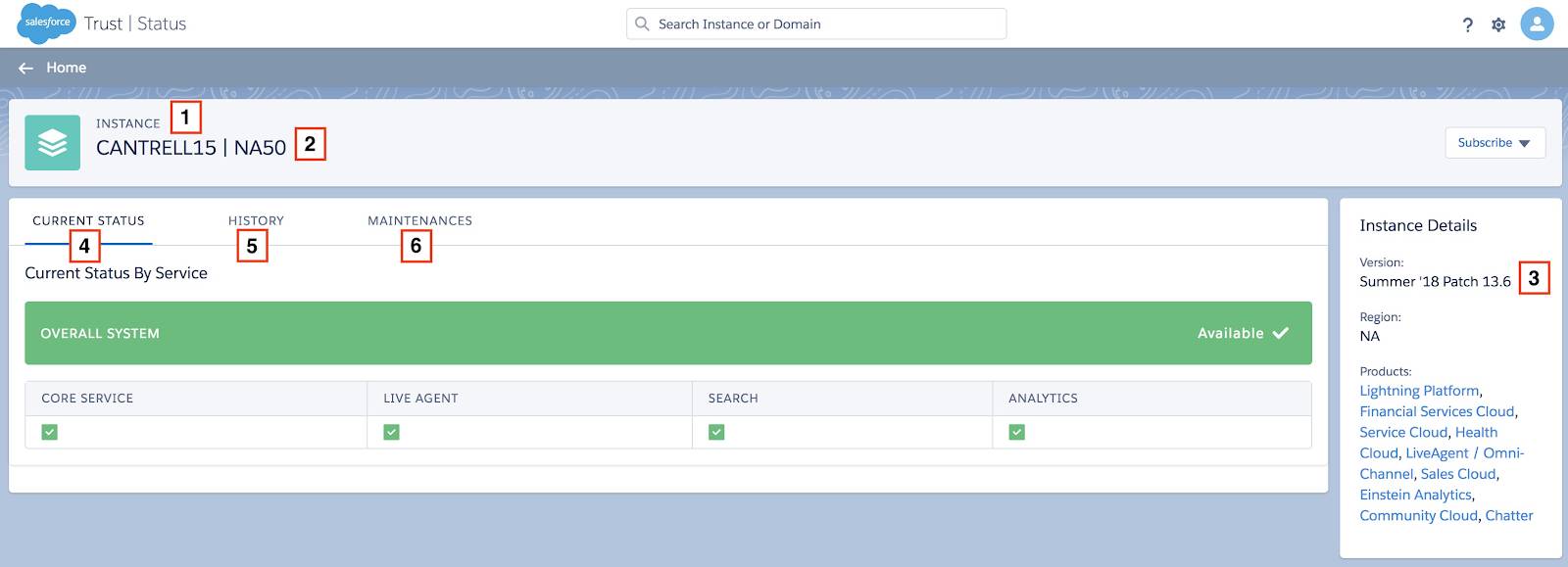Click the Region value NA

coord(1369,336)
